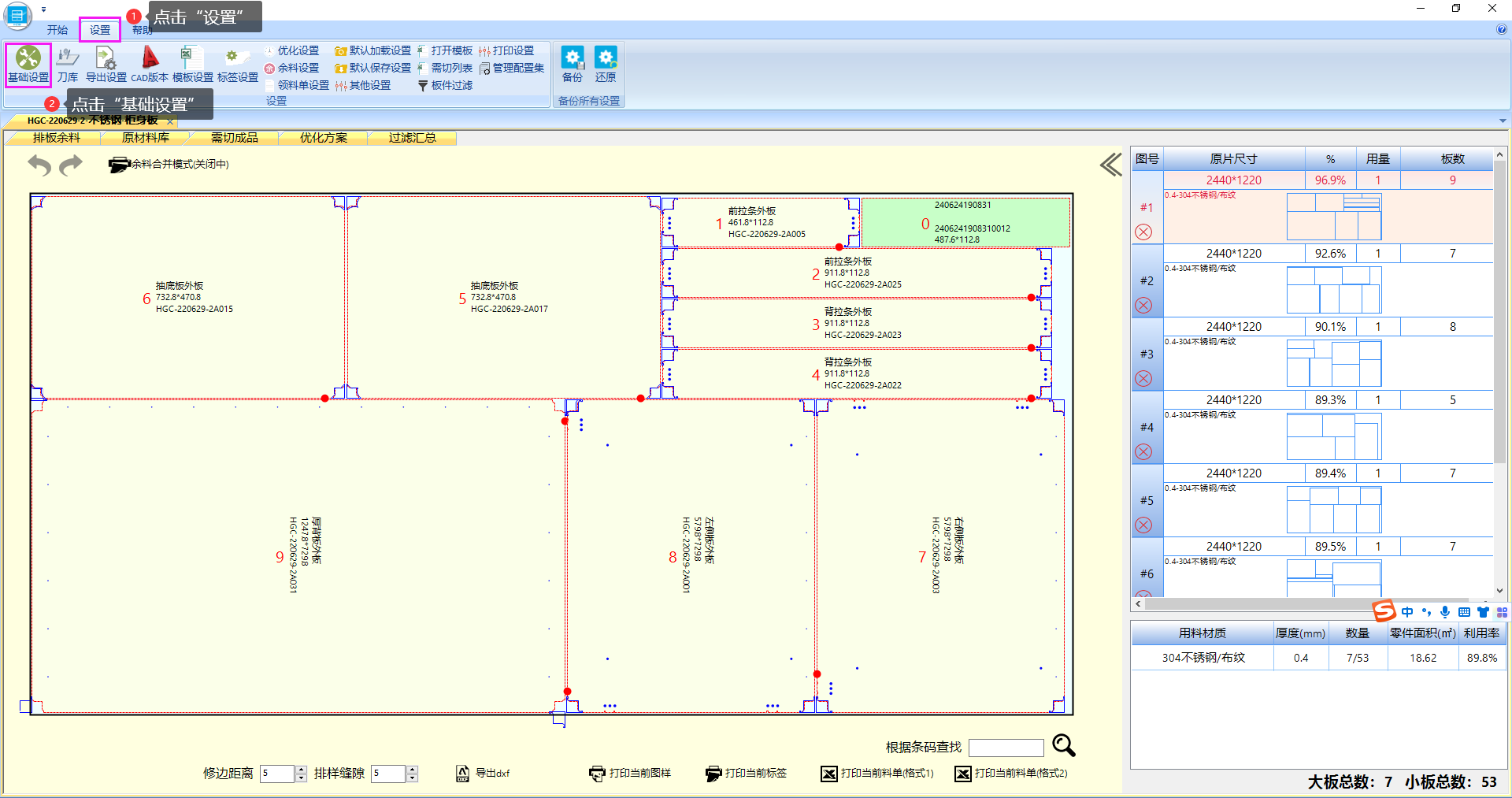Screen dimensions: 1512x798
Task: Open 管理配置集 manage configuration sets
Action: point(512,68)
